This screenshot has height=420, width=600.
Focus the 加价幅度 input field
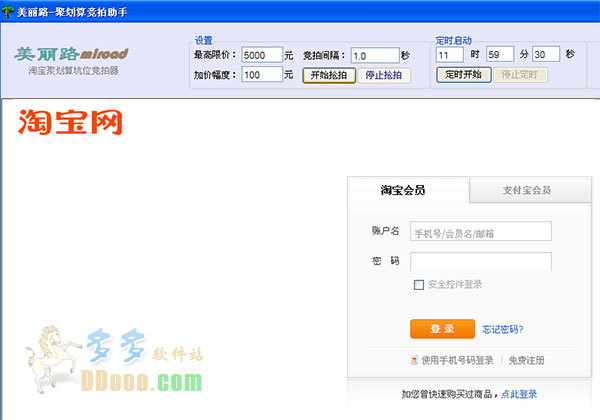click(x=262, y=75)
